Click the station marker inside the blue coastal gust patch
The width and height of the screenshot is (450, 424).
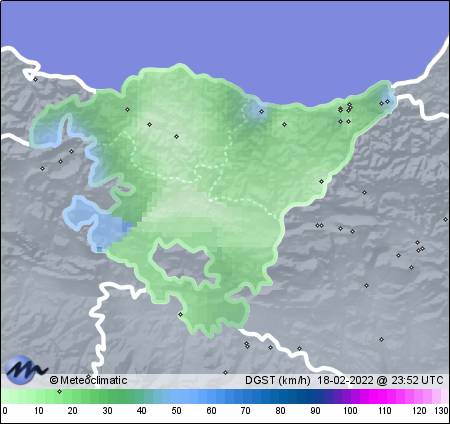click(261, 111)
